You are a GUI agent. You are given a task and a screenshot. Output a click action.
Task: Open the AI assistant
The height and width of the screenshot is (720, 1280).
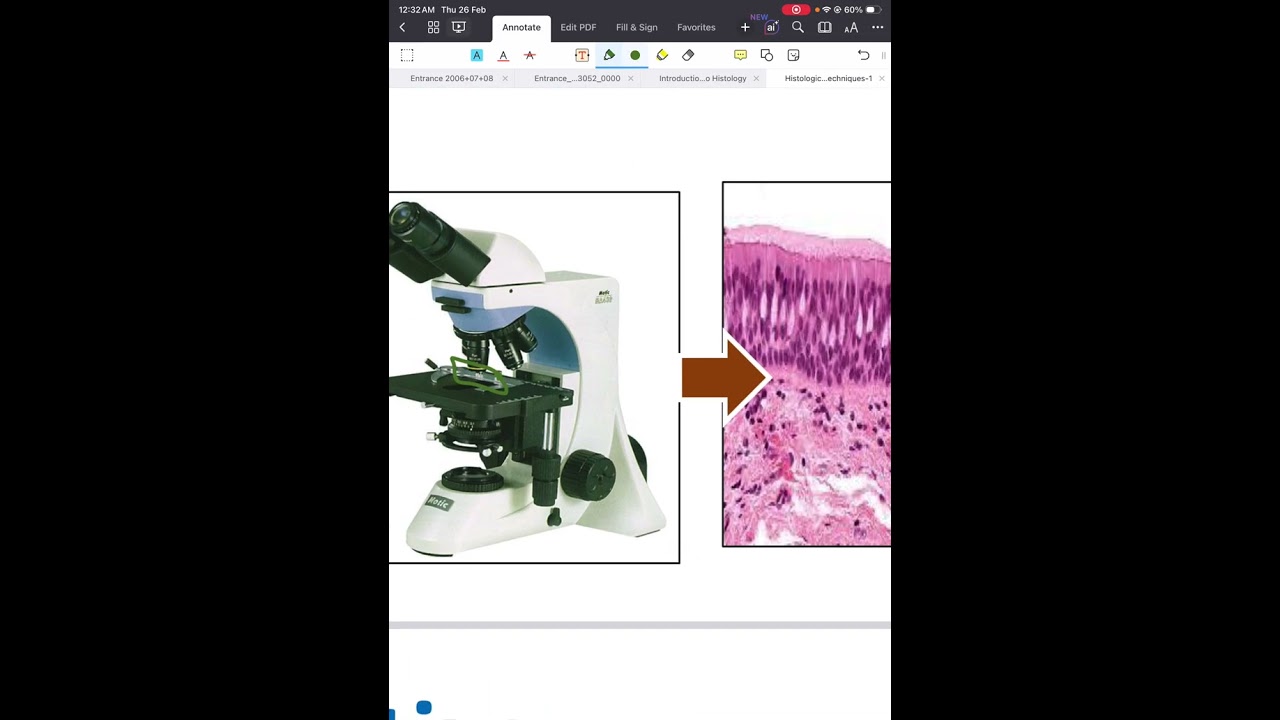coord(771,28)
